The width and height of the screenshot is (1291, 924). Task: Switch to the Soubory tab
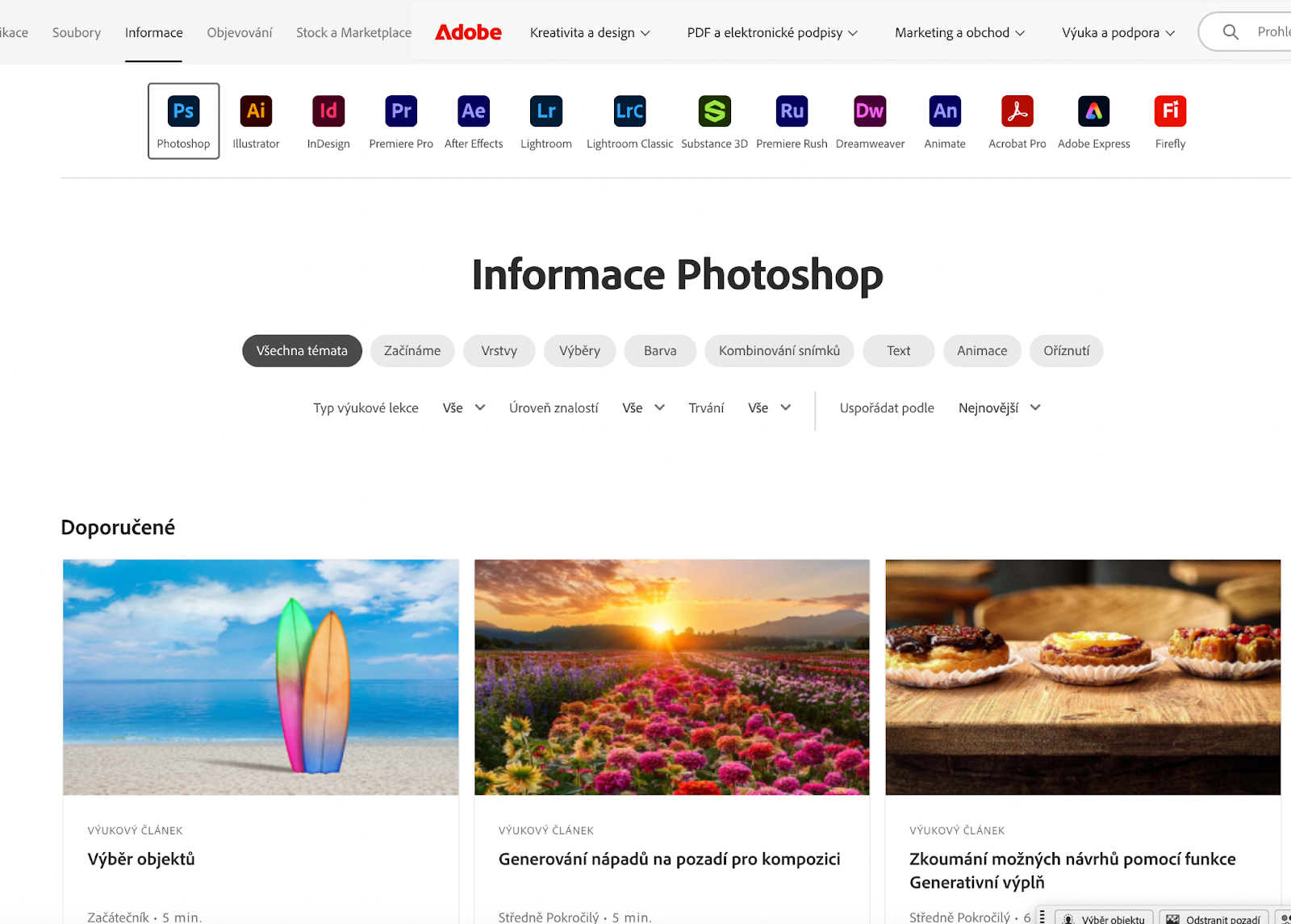pos(77,33)
